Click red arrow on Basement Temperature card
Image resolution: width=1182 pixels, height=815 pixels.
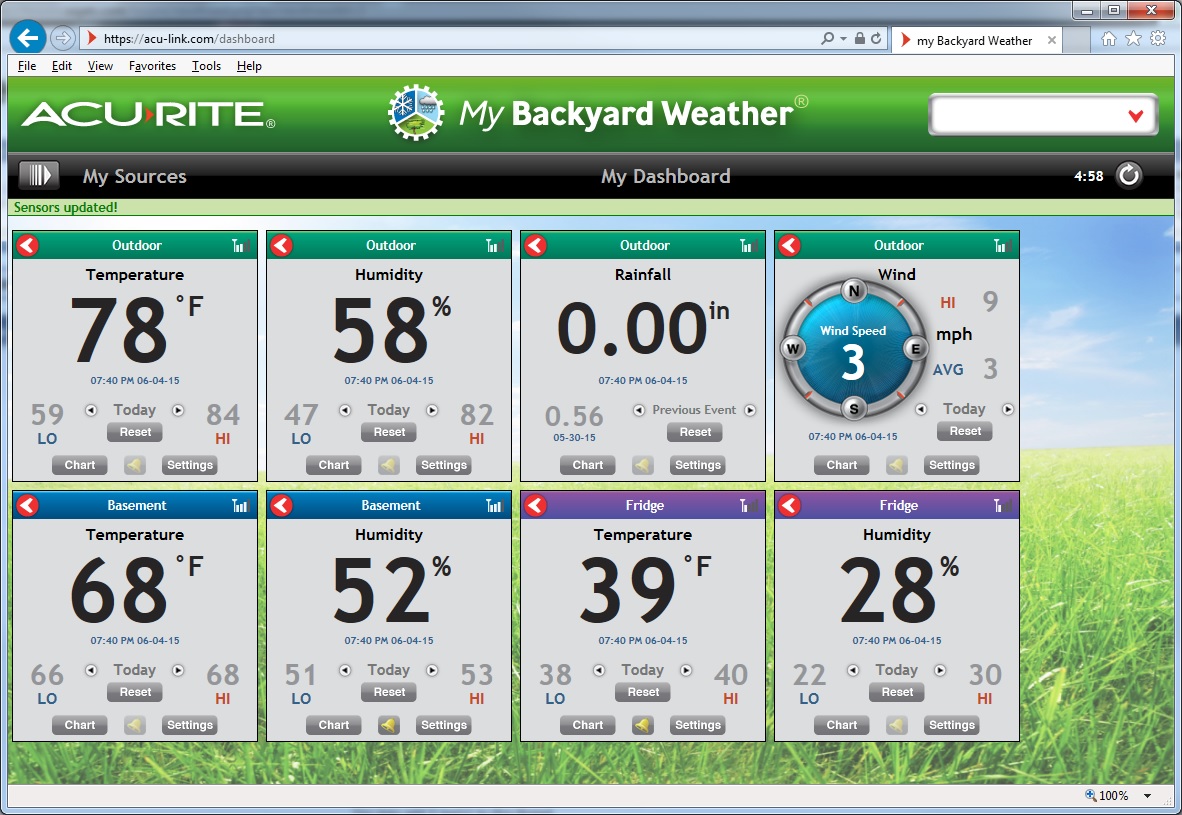[x=28, y=505]
